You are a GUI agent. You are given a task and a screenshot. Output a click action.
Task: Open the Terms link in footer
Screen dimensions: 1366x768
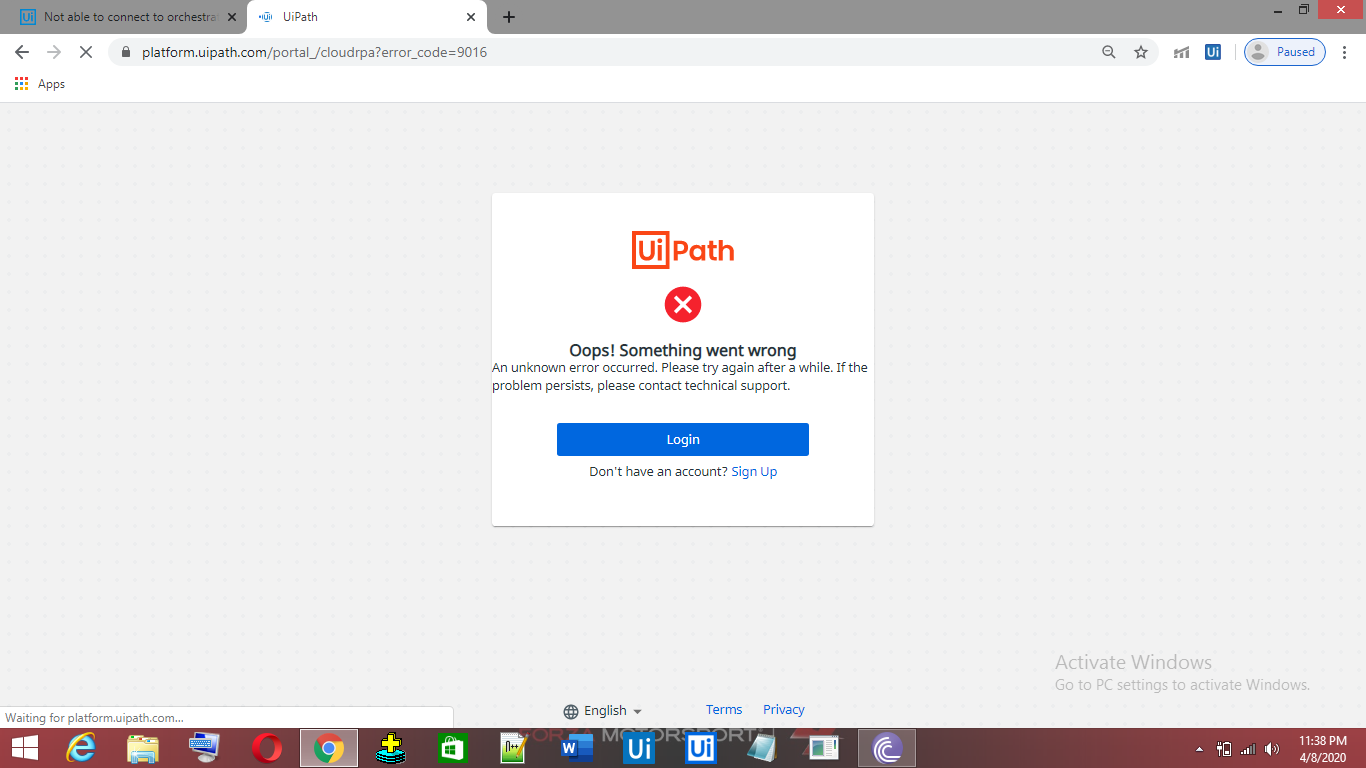724,709
